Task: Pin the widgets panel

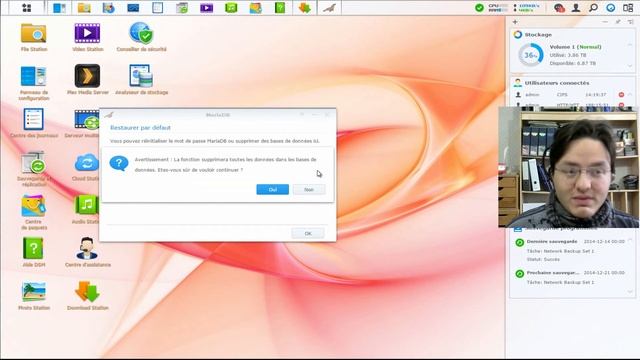Action: [x=618, y=22]
